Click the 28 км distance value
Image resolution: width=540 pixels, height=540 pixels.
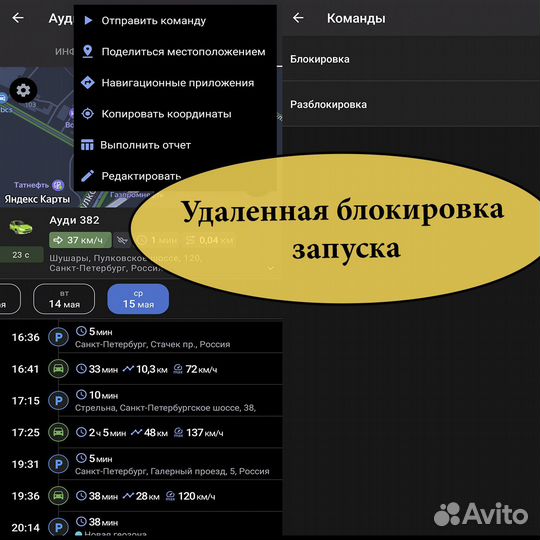pos(148,496)
